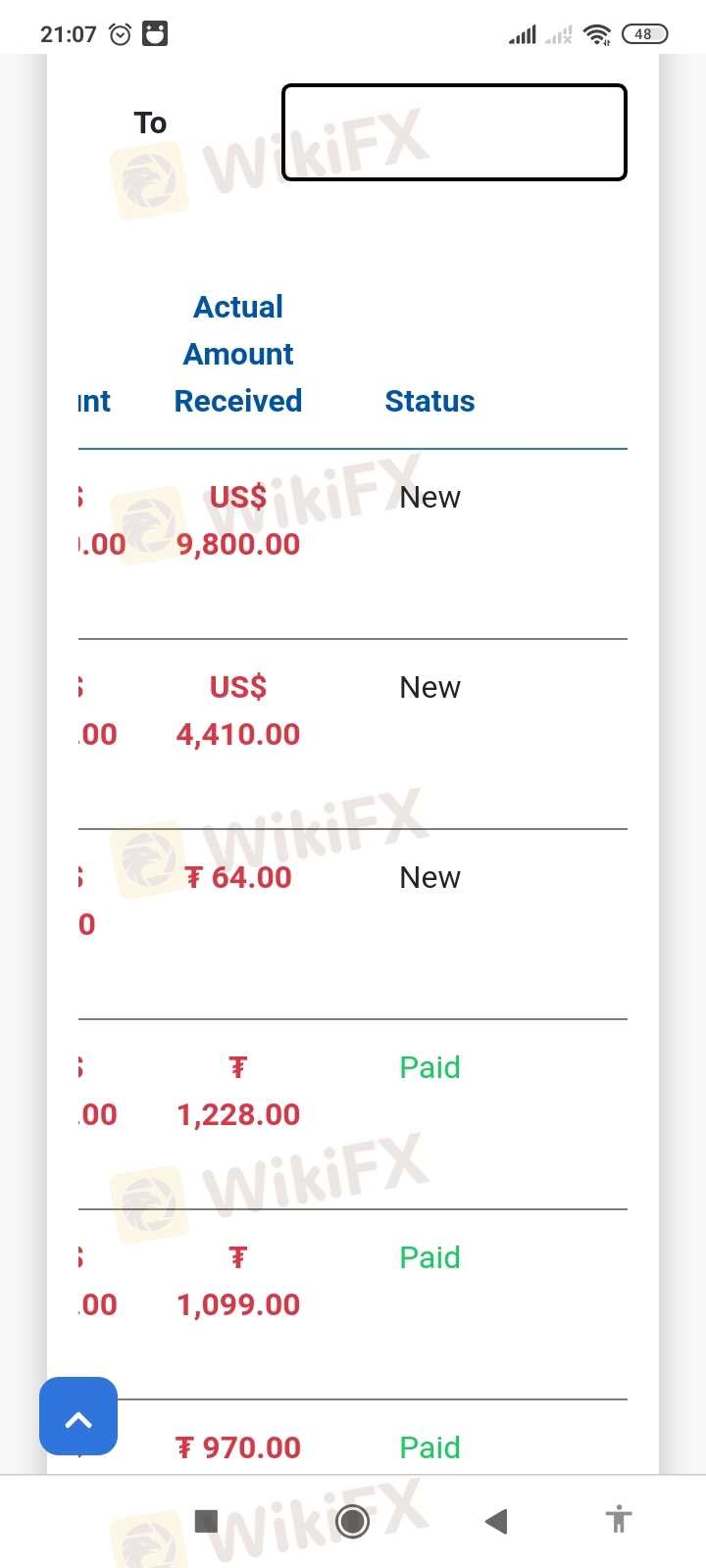This screenshot has width=706, height=1568.
Task: Tap the accessibility figure icon
Action: (618, 1520)
